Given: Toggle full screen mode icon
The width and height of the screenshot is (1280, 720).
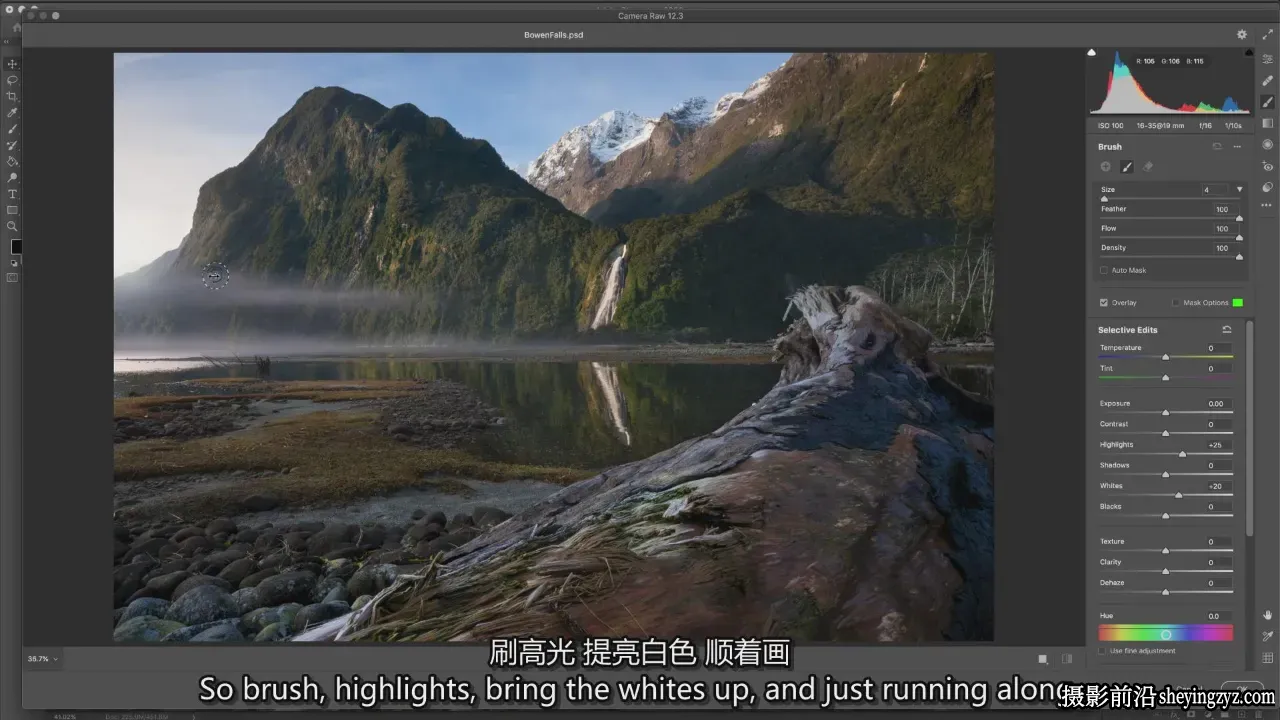Looking at the screenshot, I should coord(1267,34).
